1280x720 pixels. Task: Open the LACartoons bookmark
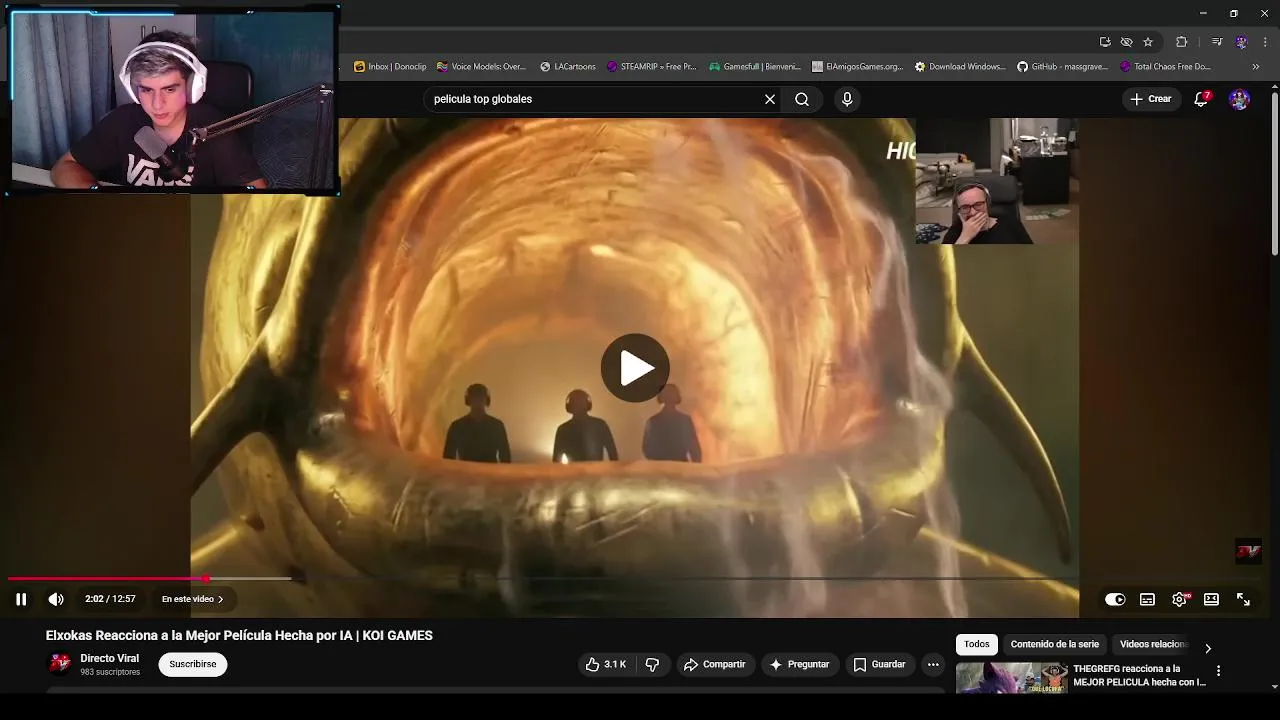568,67
